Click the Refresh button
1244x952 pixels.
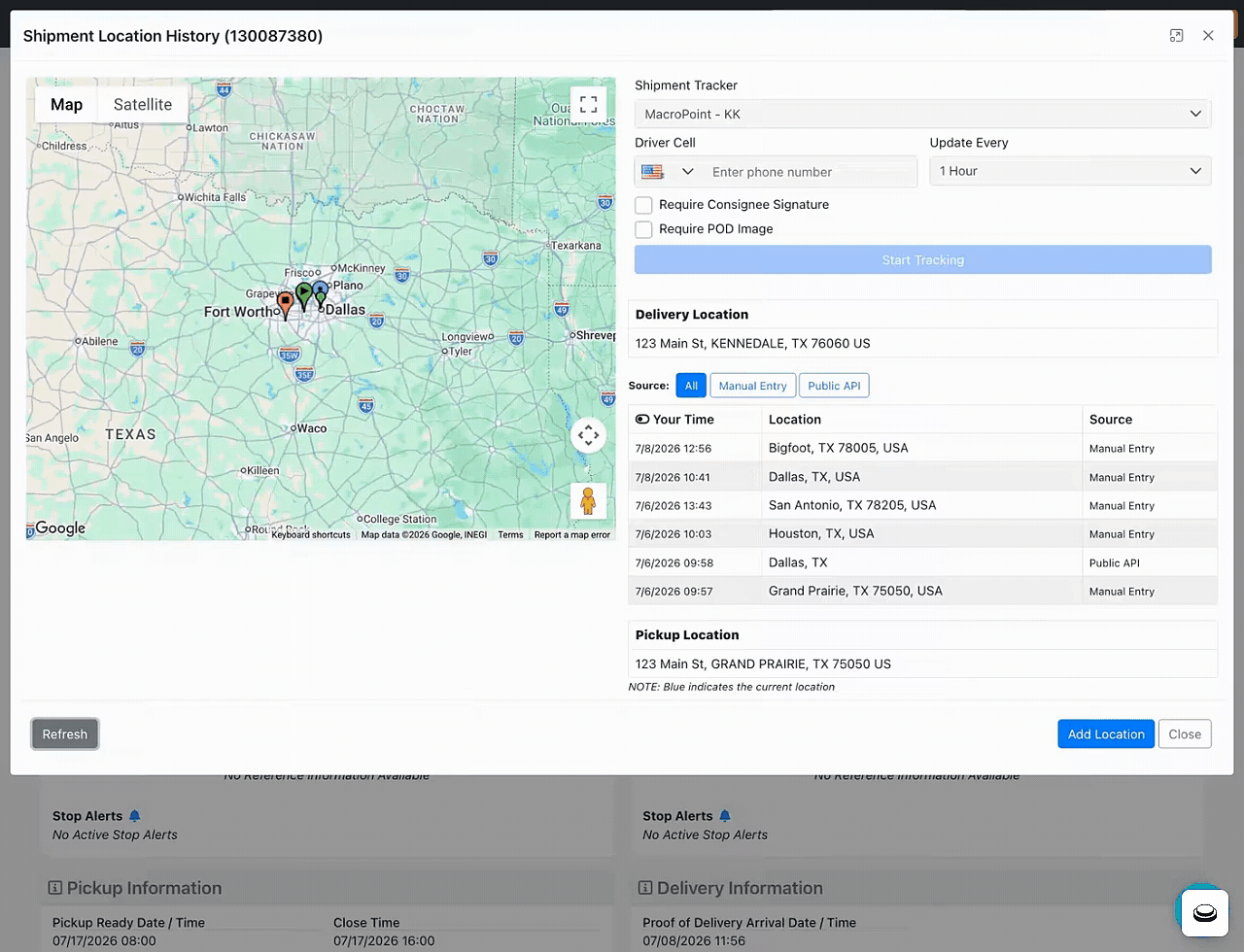tap(65, 734)
